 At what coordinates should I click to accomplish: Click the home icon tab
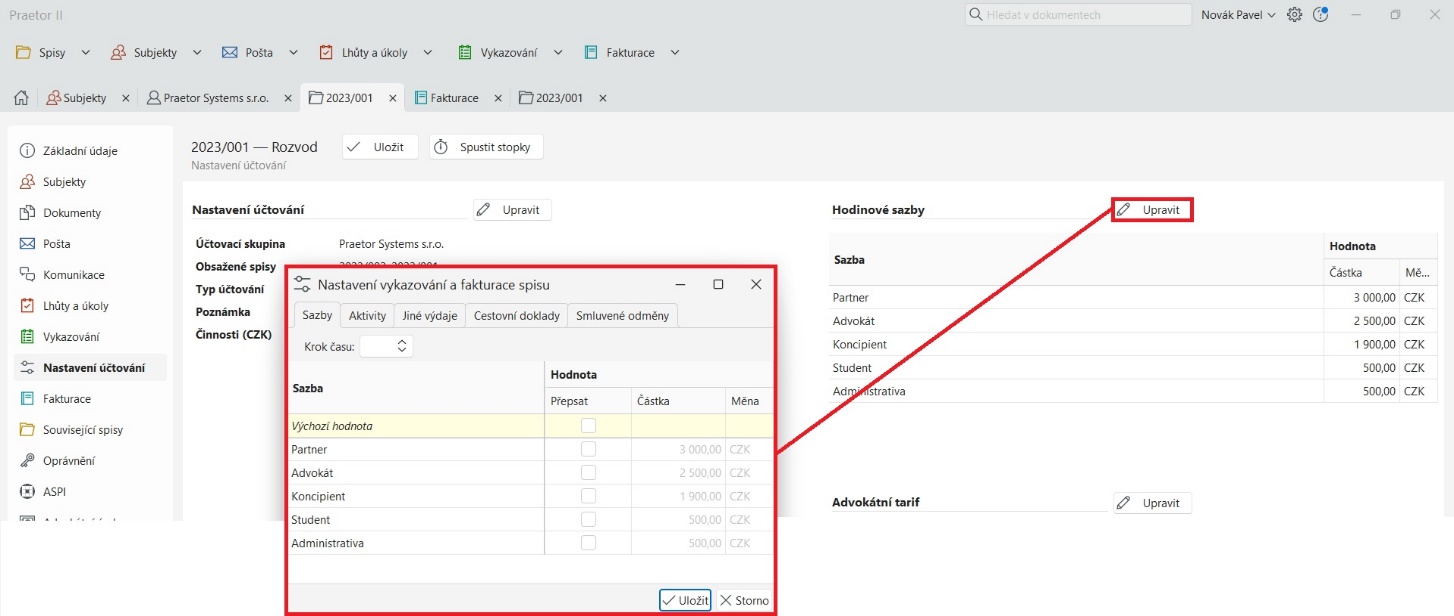tap(20, 98)
